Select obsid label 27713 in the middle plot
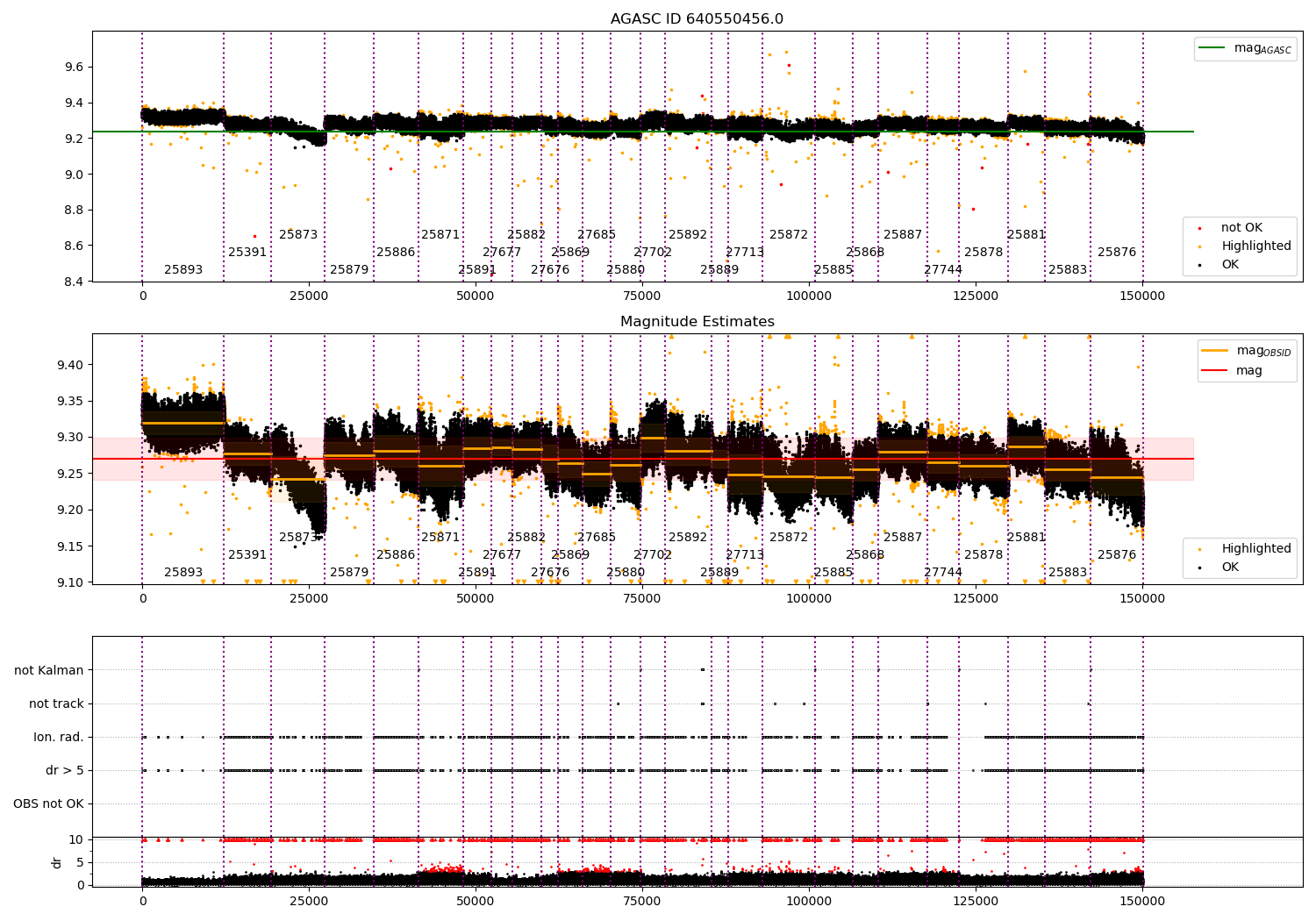 coord(745,554)
